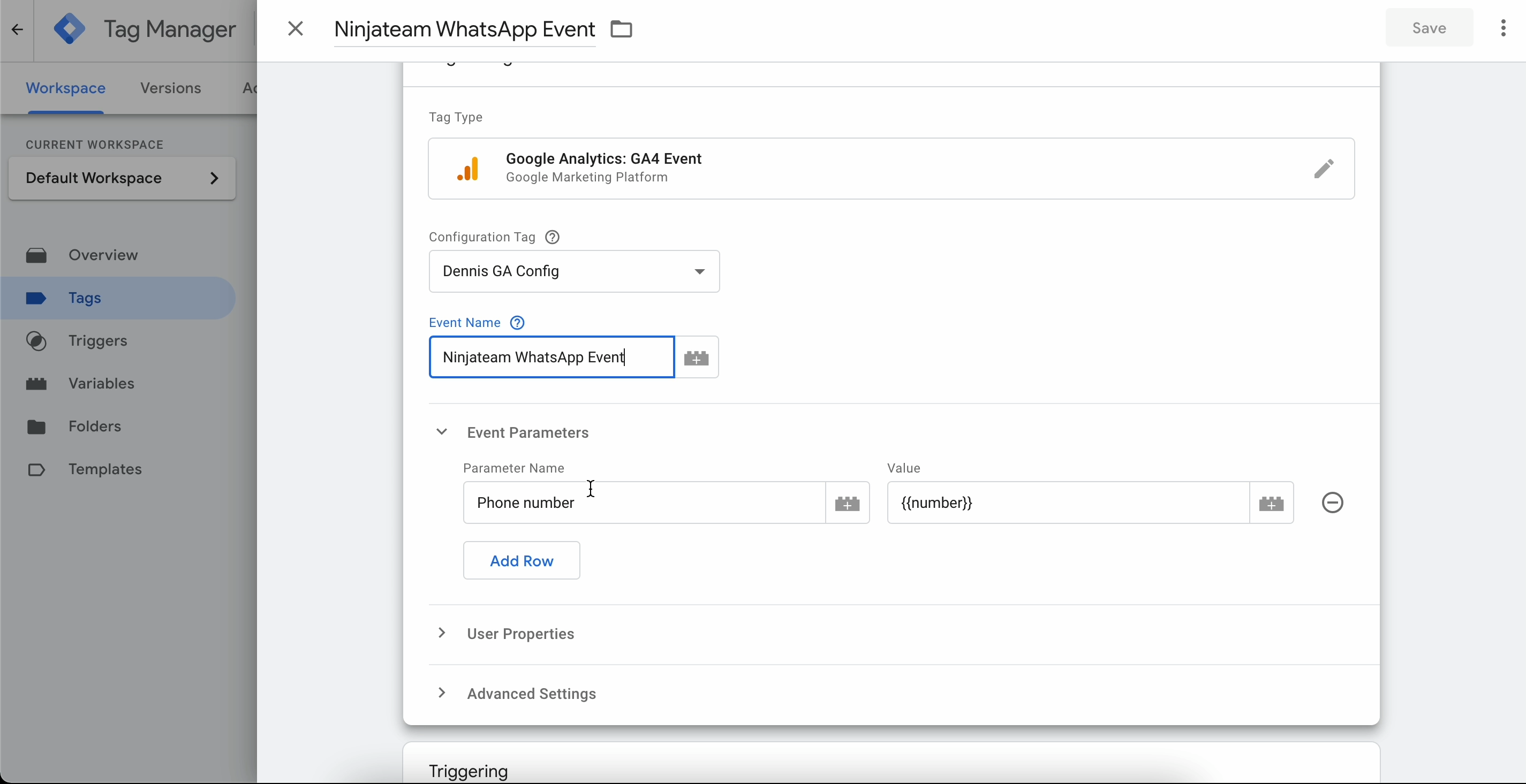Screen dimensions: 1526x784
Task: Go to Overview in sidebar
Action: [103, 255]
